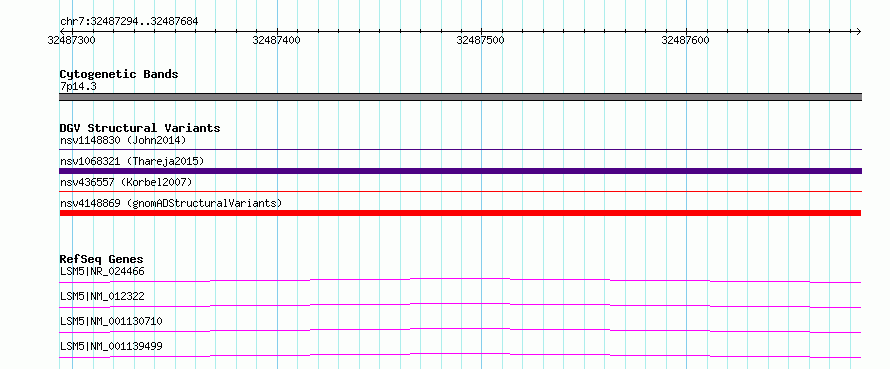Select the thick purple nsv1068321 variant bar

tap(460, 171)
